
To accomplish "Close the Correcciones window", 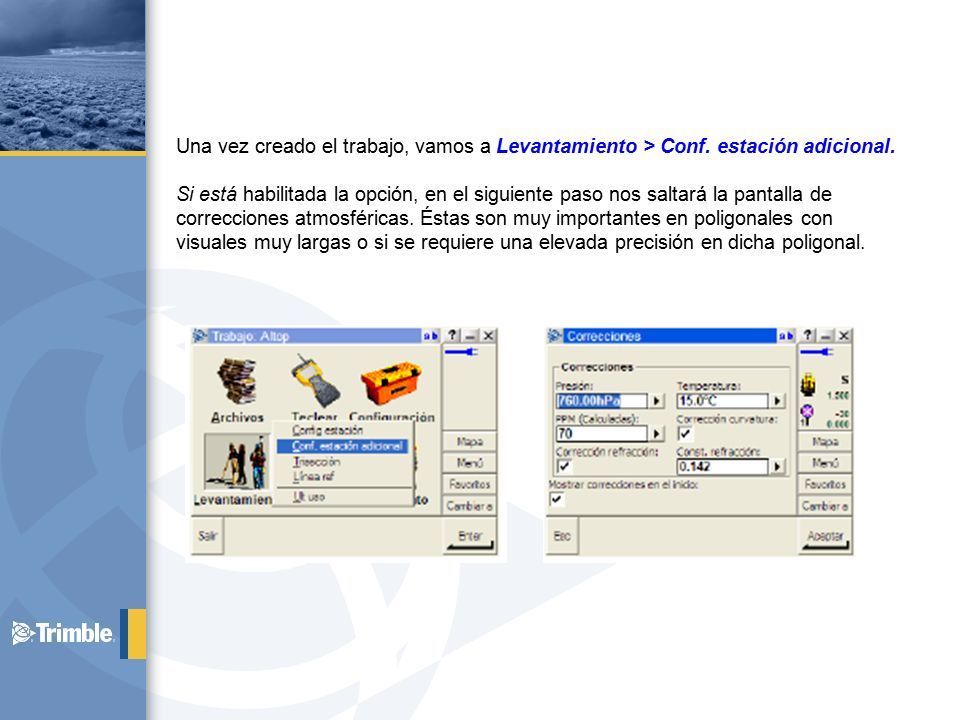I will pos(844,336).
